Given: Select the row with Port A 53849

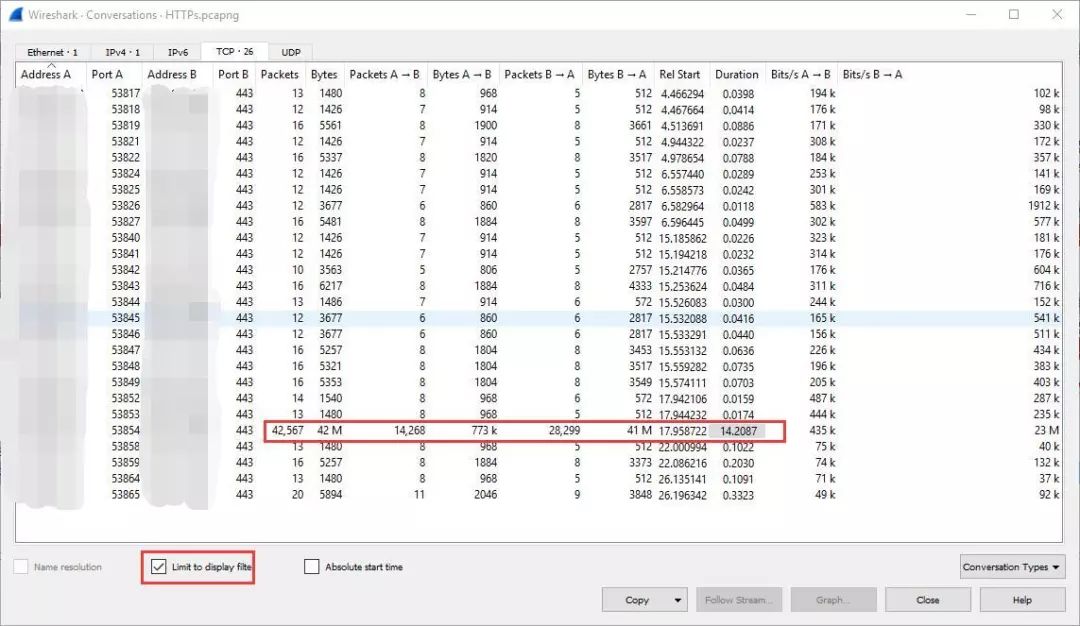Looking at the screenshot, I should click(x=539, y=382).
